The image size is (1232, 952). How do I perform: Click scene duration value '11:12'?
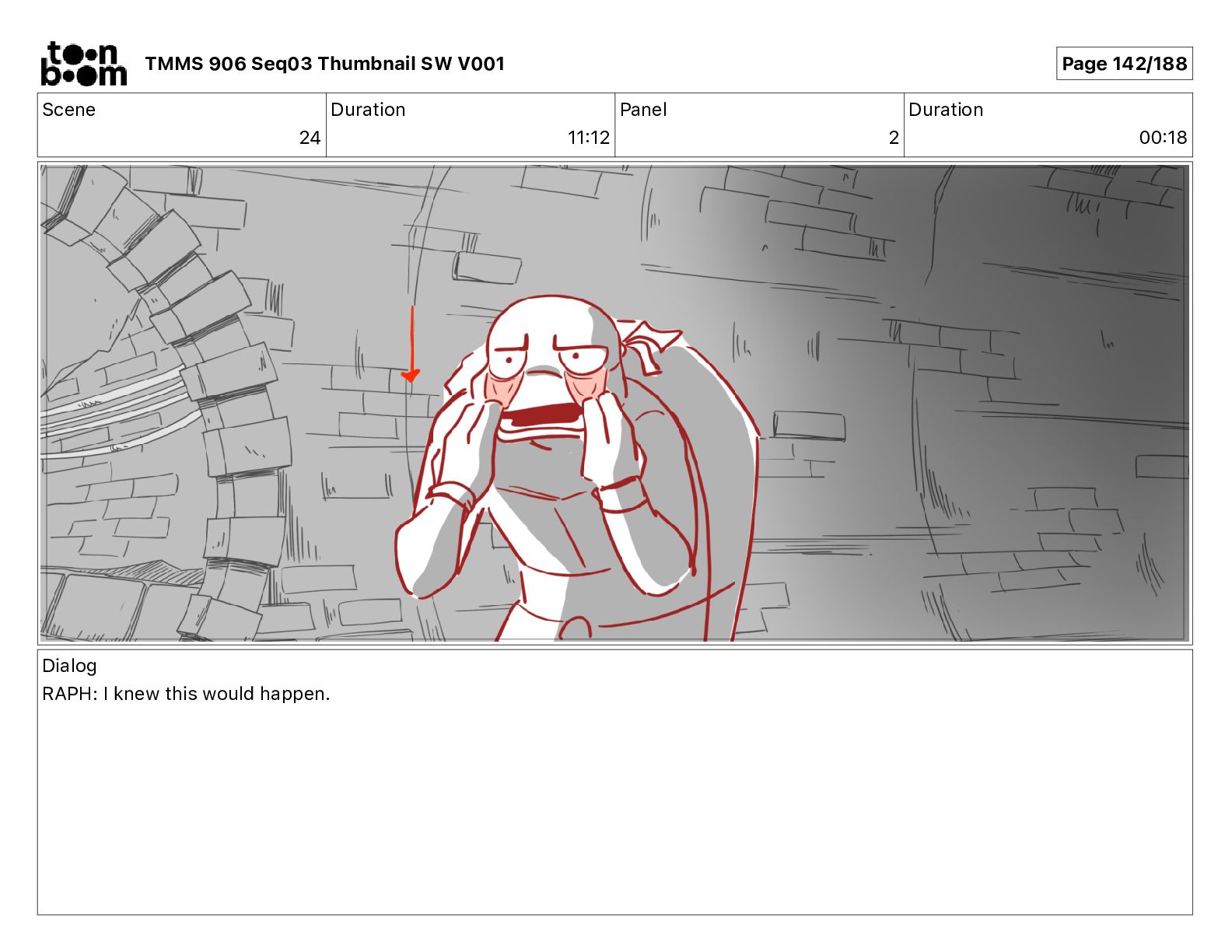(588, 138)
